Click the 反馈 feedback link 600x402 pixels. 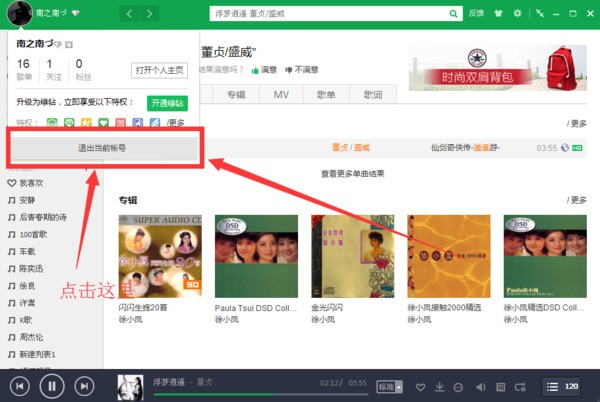pyautogui.click(x=476, y=13)
